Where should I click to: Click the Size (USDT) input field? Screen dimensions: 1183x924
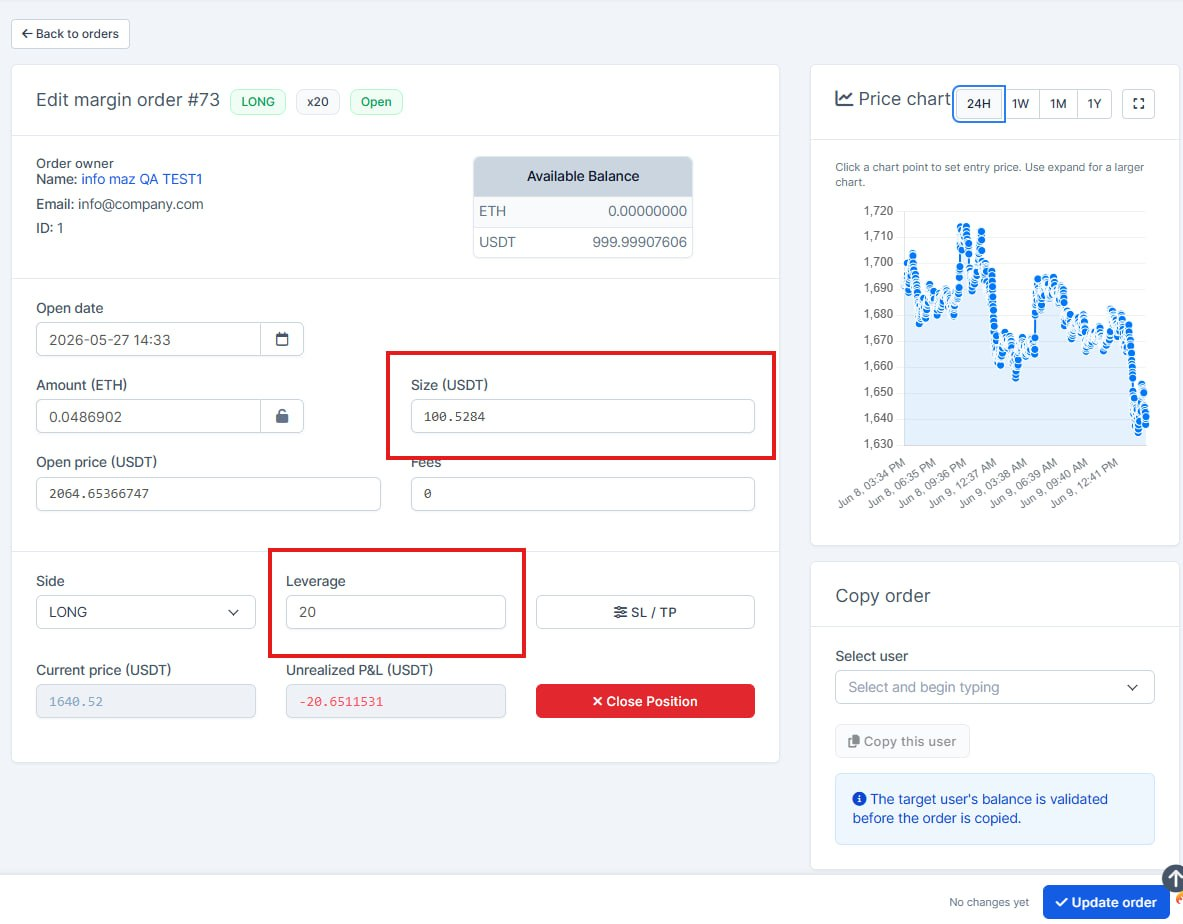[x=582, y=416]
